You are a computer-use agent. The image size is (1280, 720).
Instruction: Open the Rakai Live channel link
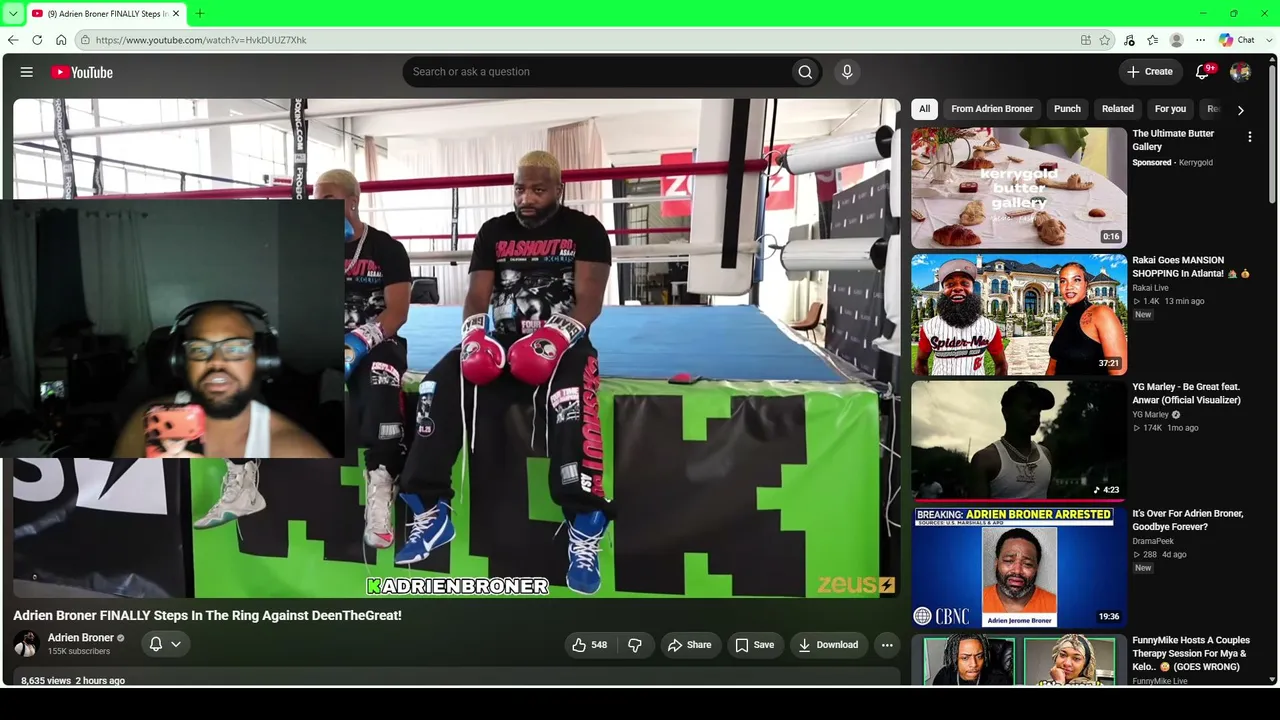pos(1150,288)
